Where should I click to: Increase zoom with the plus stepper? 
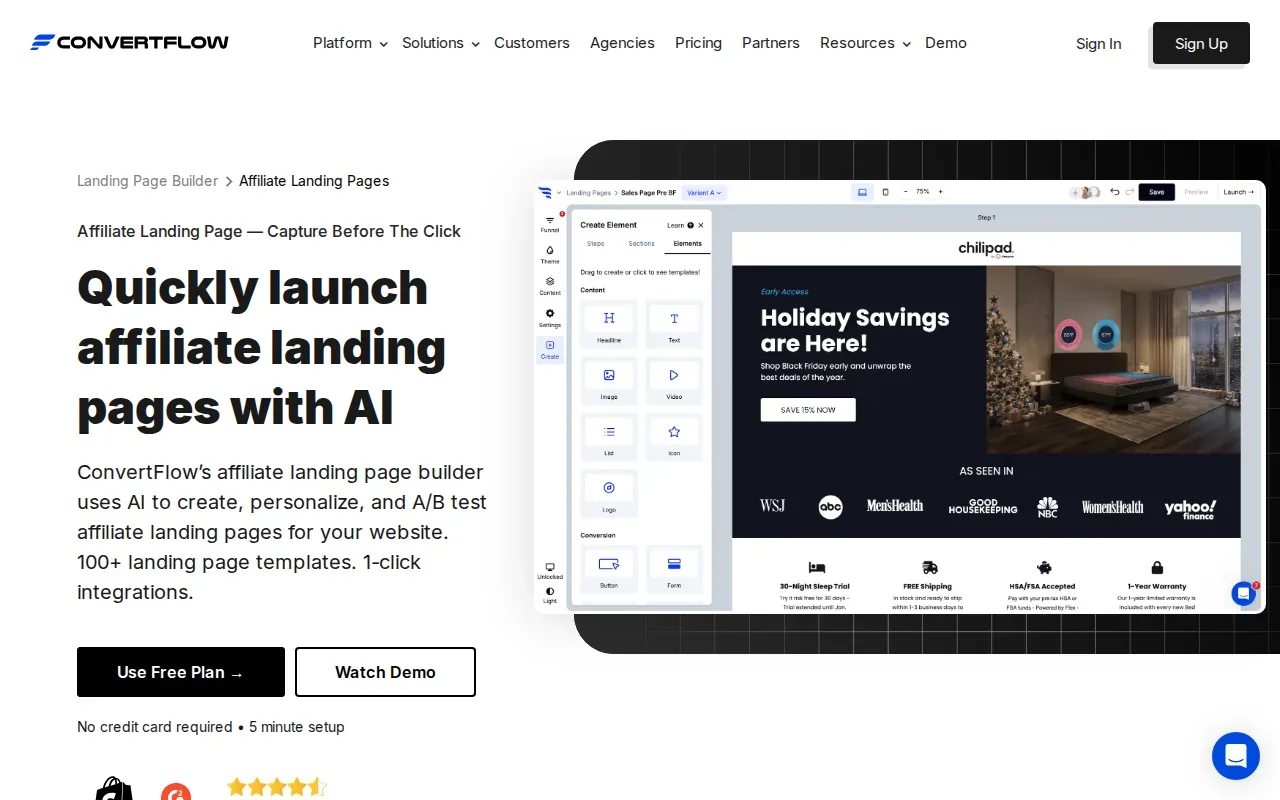940,192
